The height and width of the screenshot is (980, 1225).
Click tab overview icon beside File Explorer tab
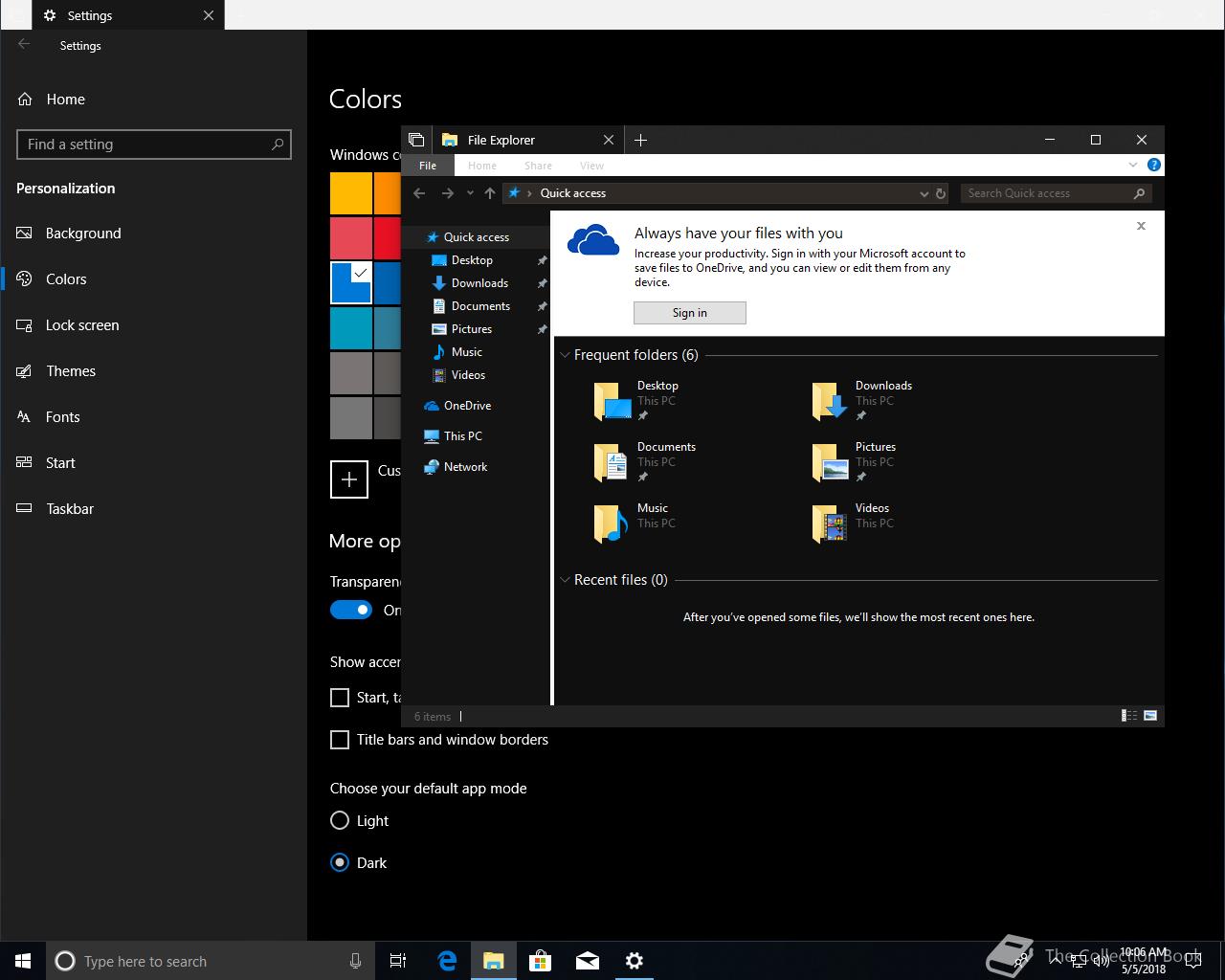(416, 140)
